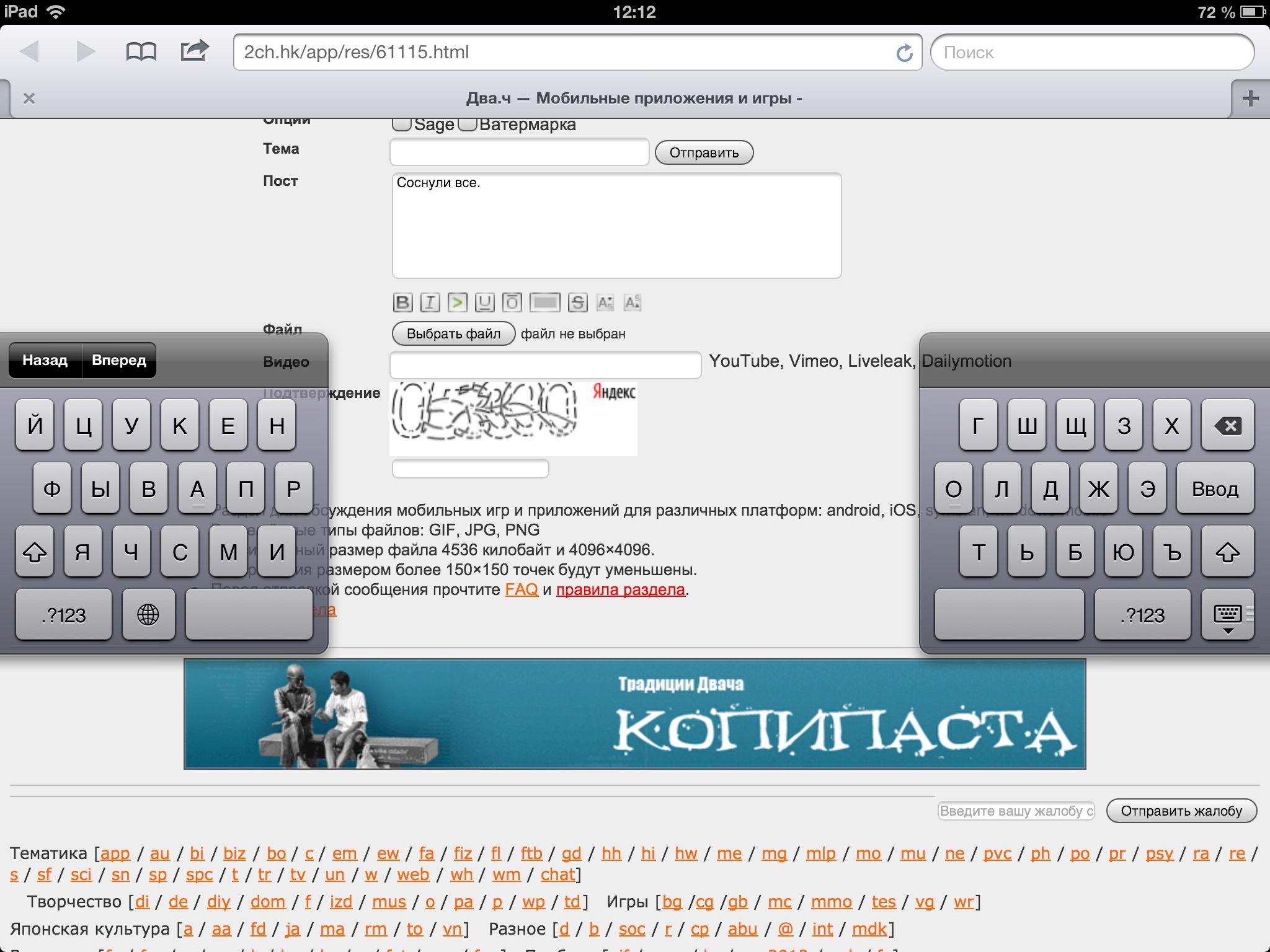This screenshot has width=1270, height=952.
Task: Insert green quote arrow markup
Action: point(457,302)
